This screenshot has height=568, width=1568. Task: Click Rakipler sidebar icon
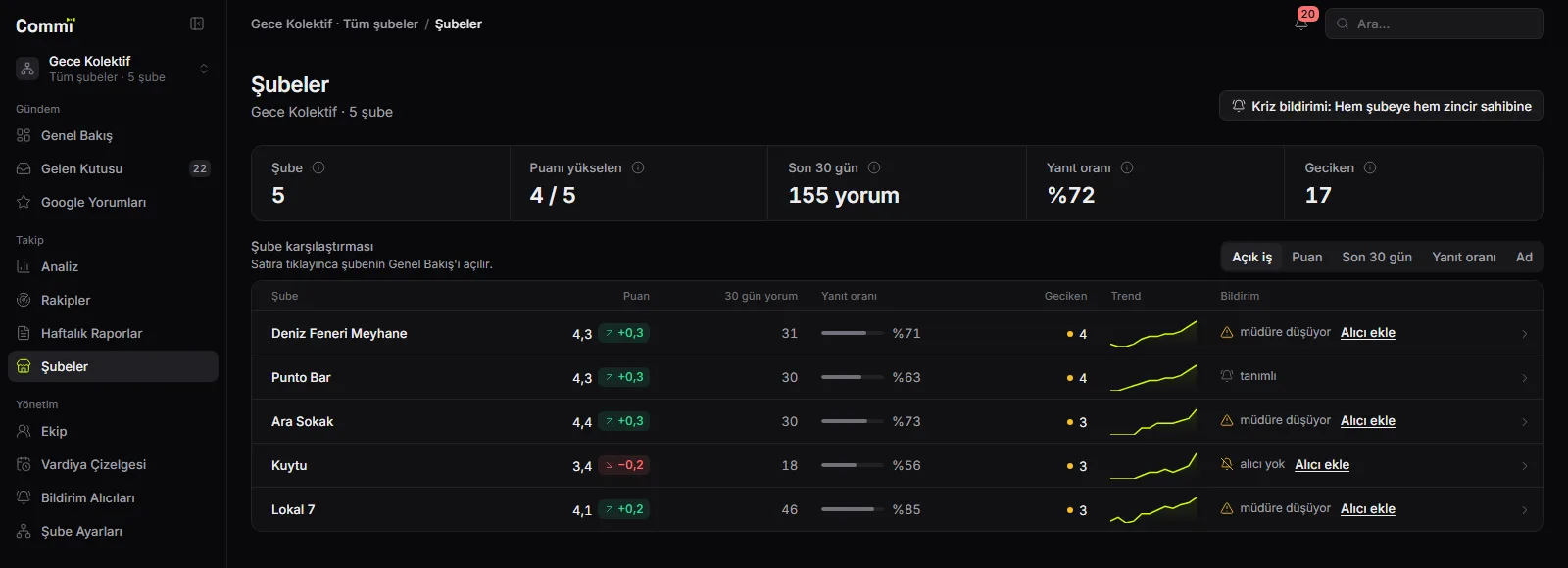coord(24,300)
